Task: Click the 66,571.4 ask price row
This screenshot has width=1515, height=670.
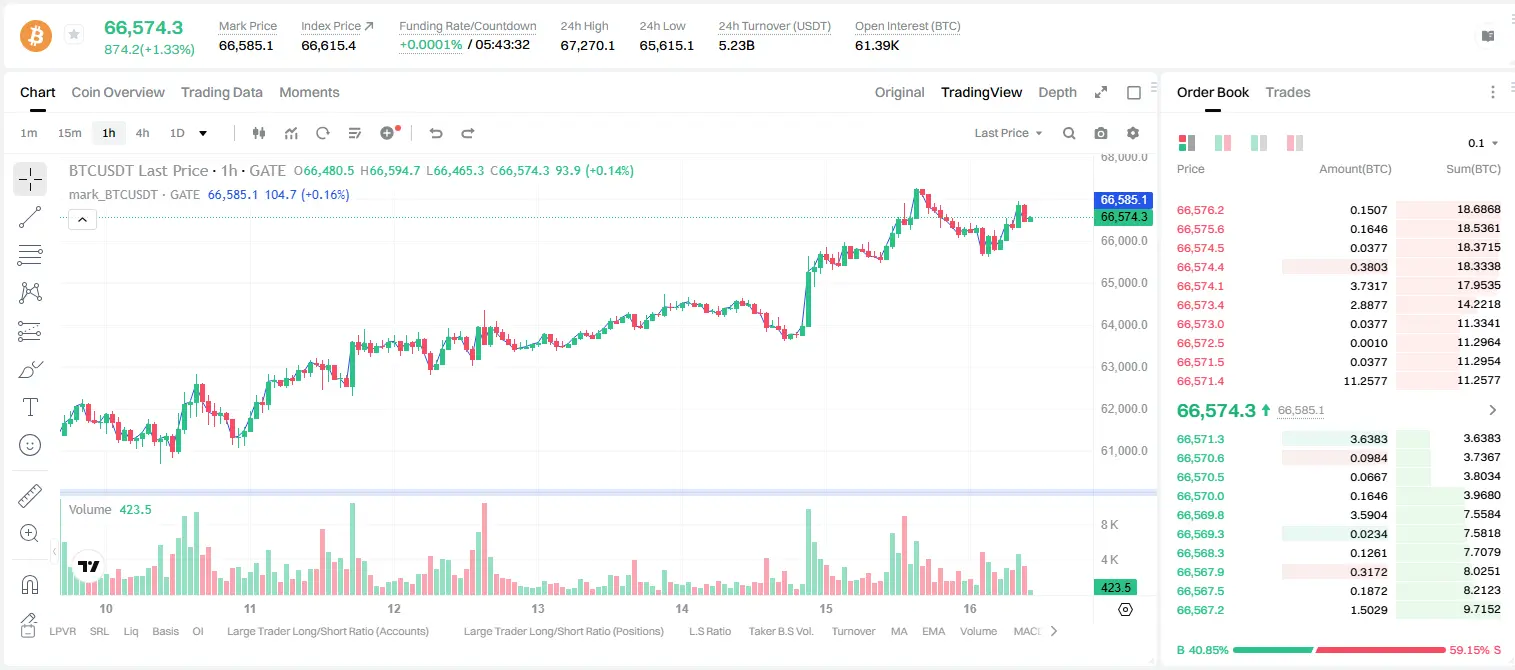Action: 1339,381
